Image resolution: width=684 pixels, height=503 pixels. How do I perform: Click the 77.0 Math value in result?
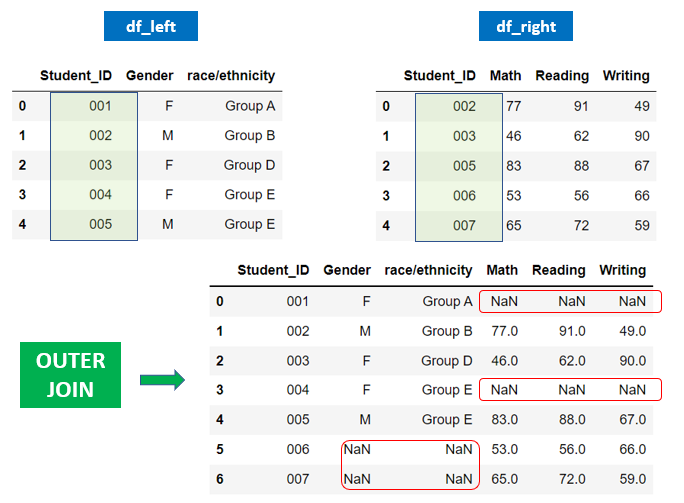coord(503,330)
